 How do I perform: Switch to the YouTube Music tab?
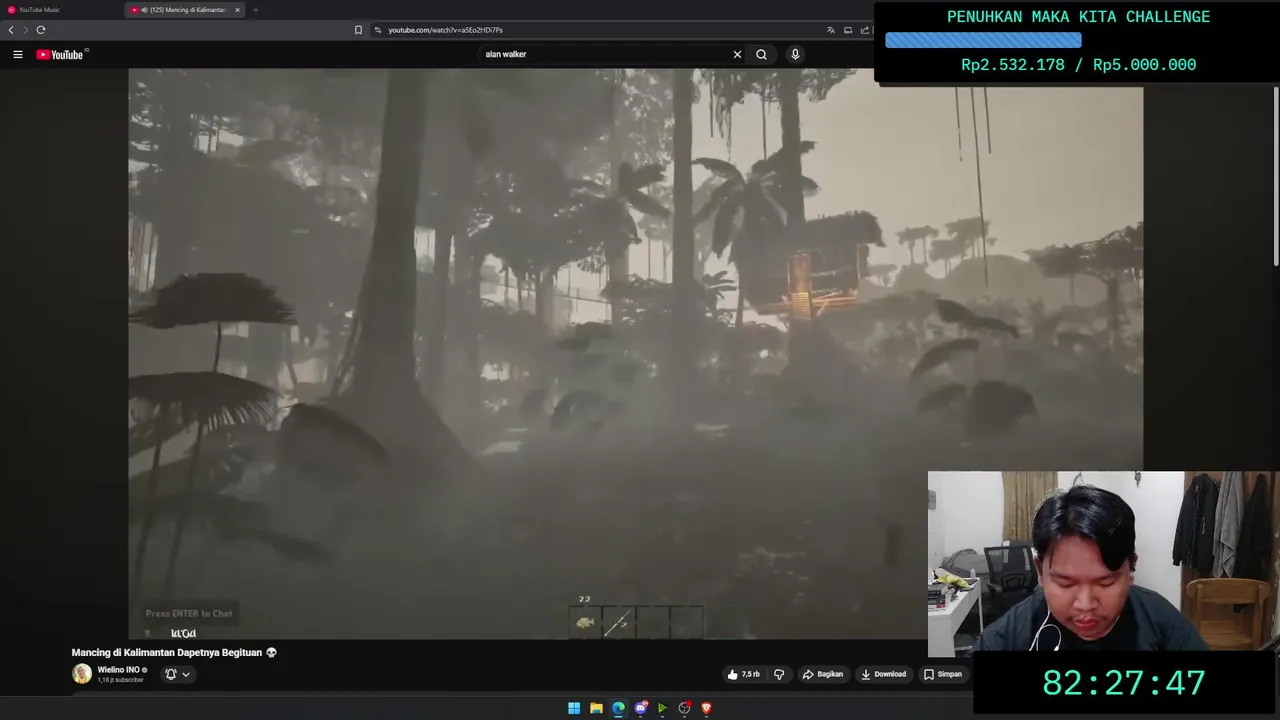coord(60,10)
